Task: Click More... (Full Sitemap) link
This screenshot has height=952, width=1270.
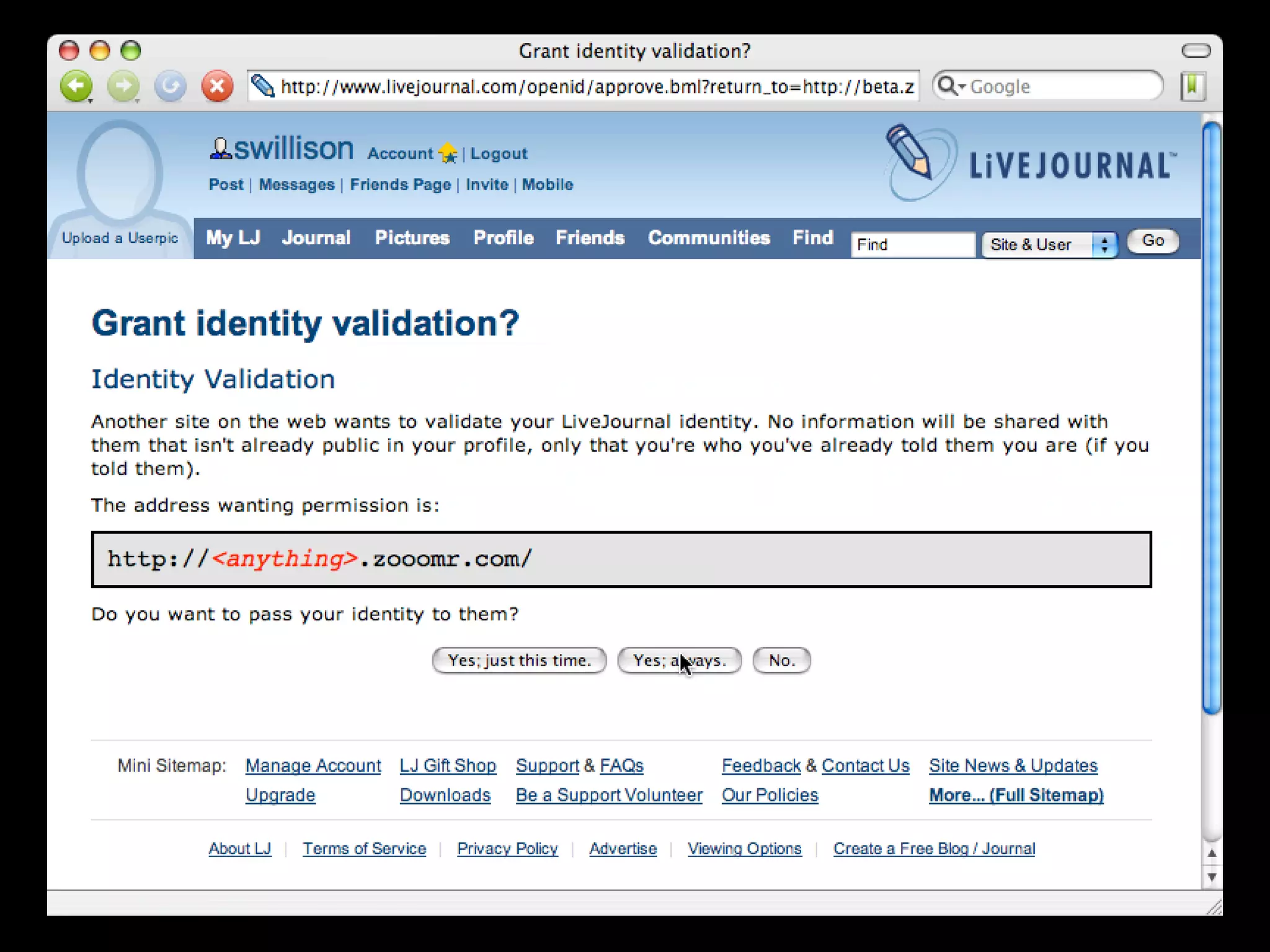Action: point(1016,795)
